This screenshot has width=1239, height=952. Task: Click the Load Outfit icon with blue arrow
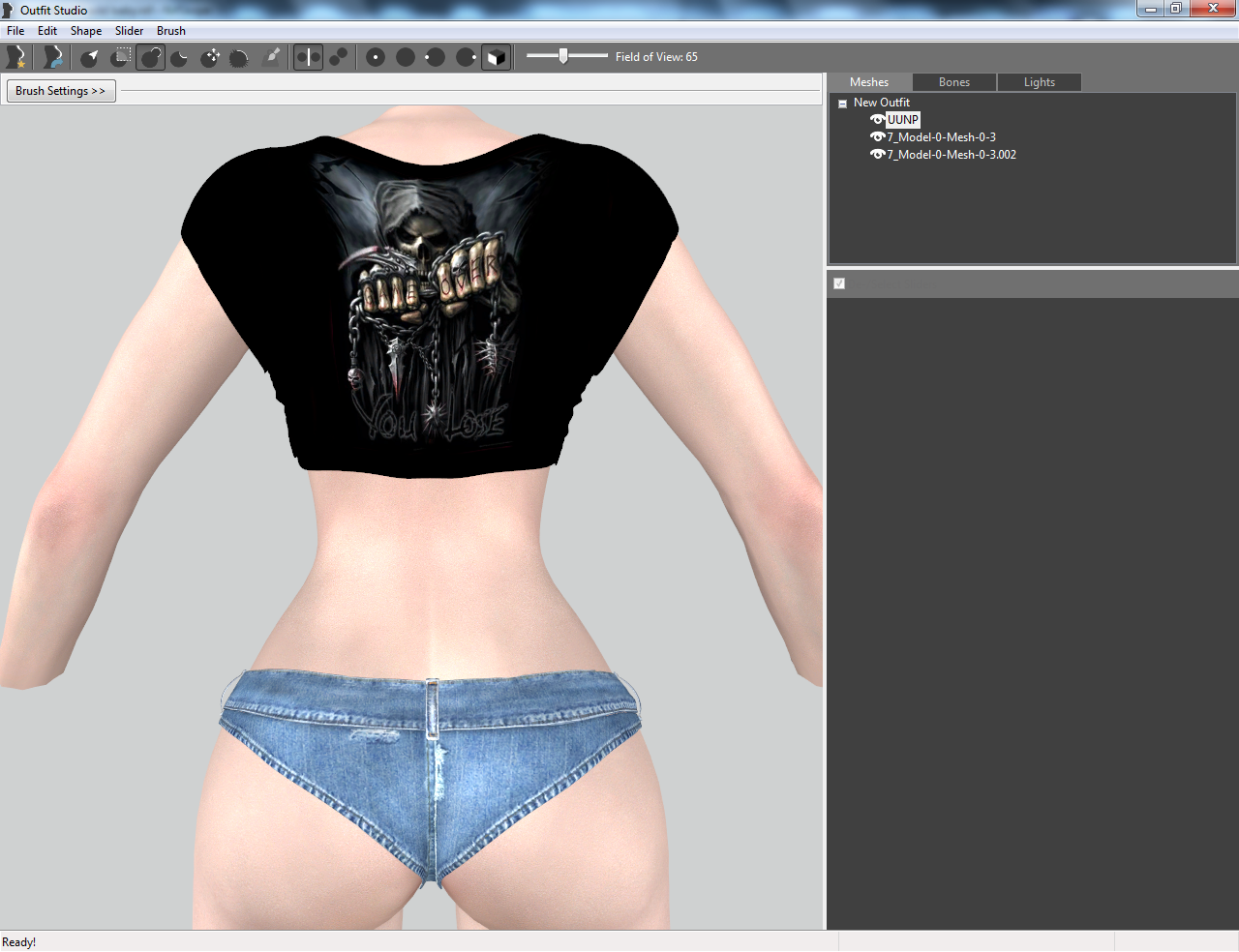pos(52,57)
